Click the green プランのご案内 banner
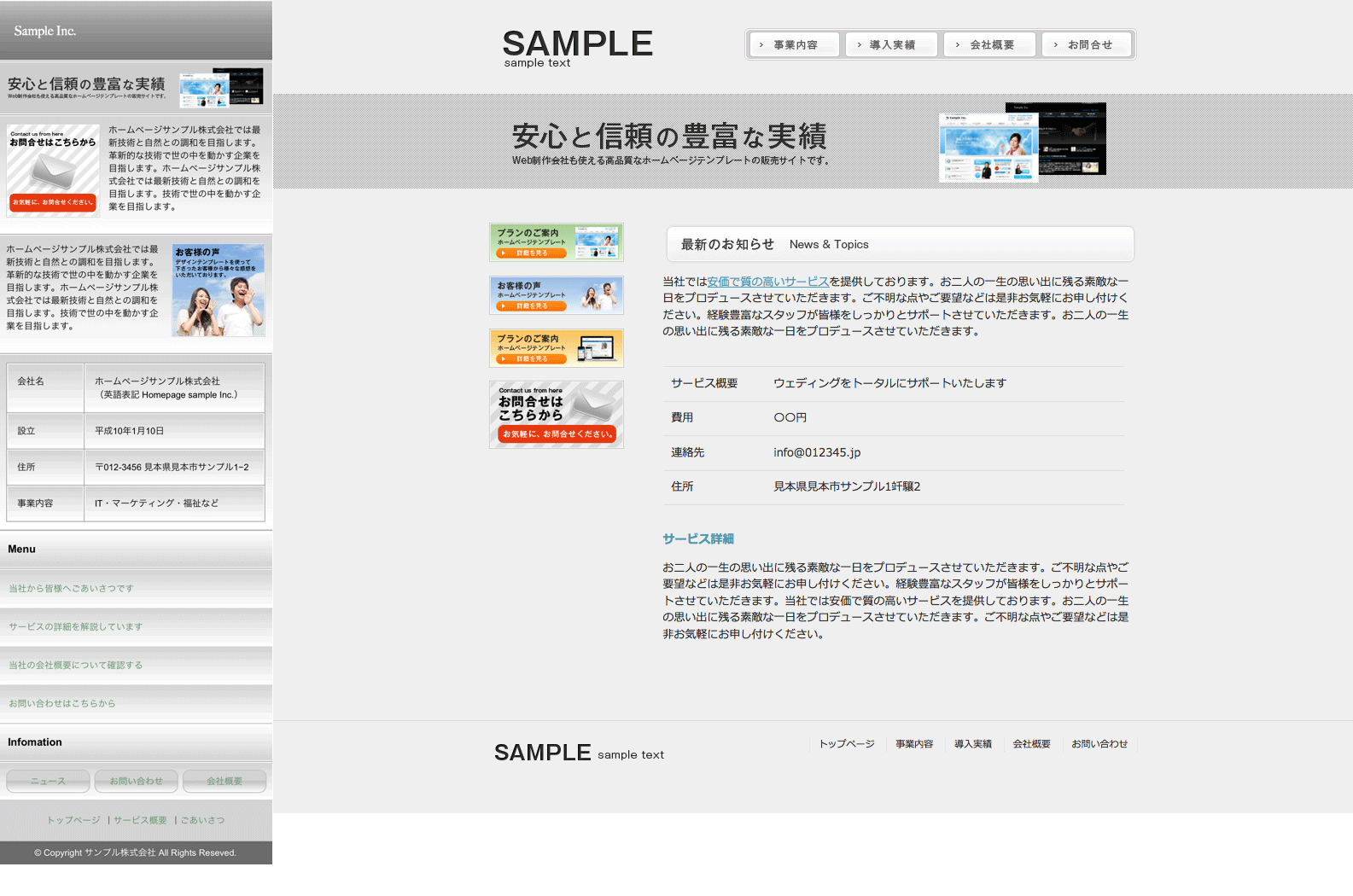Image resolution: width=1353 pixels, height=896 pixels. [556, 242]
